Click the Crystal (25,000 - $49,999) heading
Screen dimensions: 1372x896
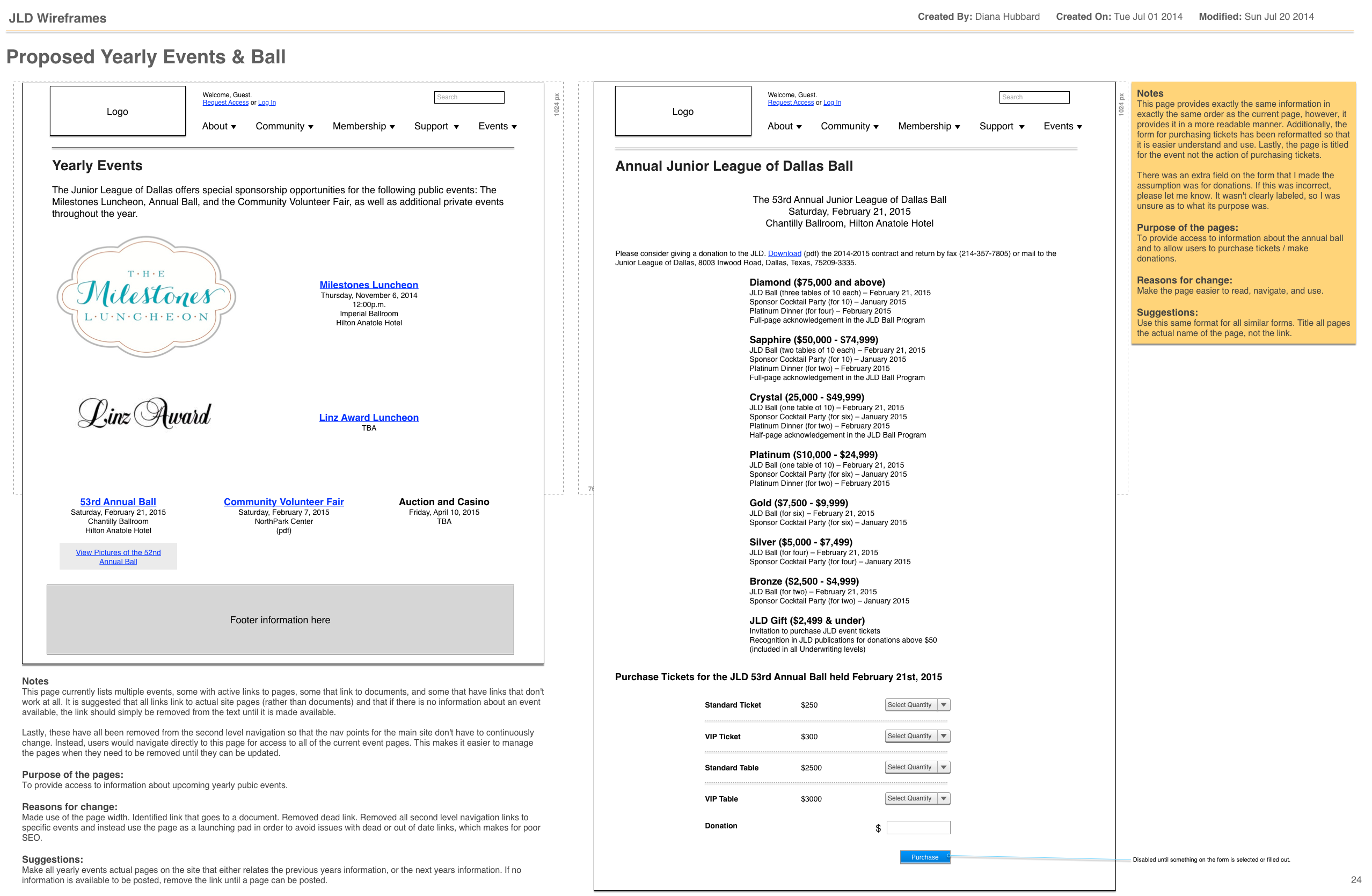(x=807, y=397)
